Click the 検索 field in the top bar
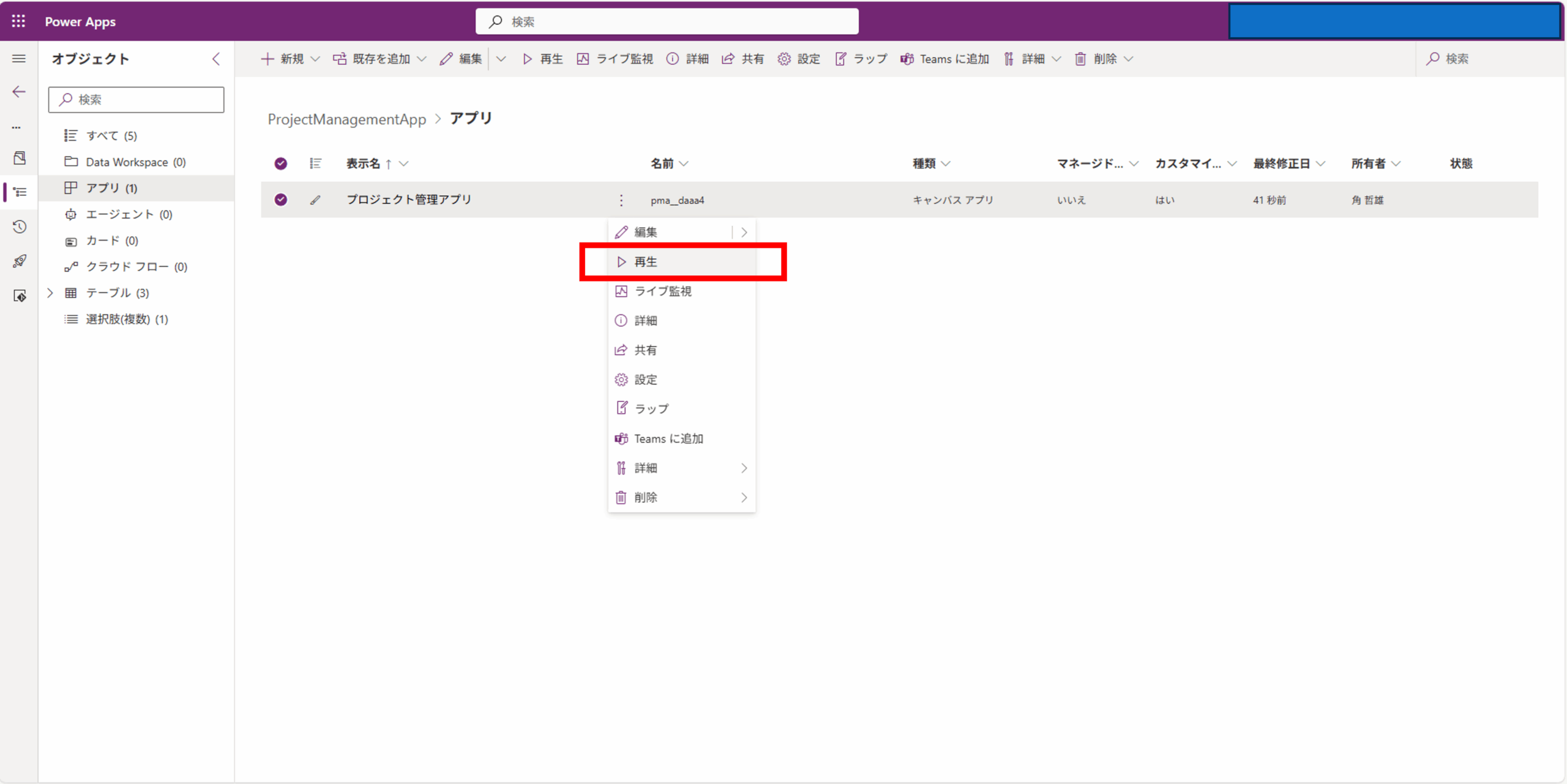 [x=667, y=21]
